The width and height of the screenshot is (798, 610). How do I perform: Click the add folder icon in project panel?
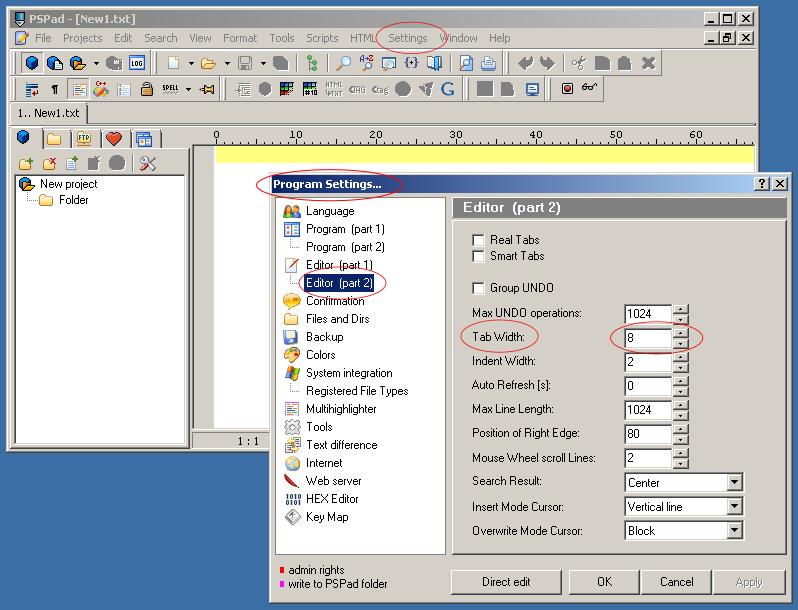(x=25, y=163)
